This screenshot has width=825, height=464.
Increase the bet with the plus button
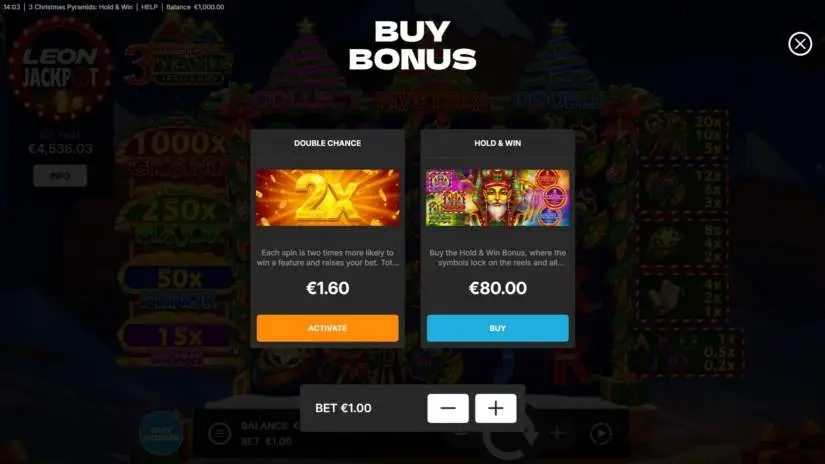[496, 408]
